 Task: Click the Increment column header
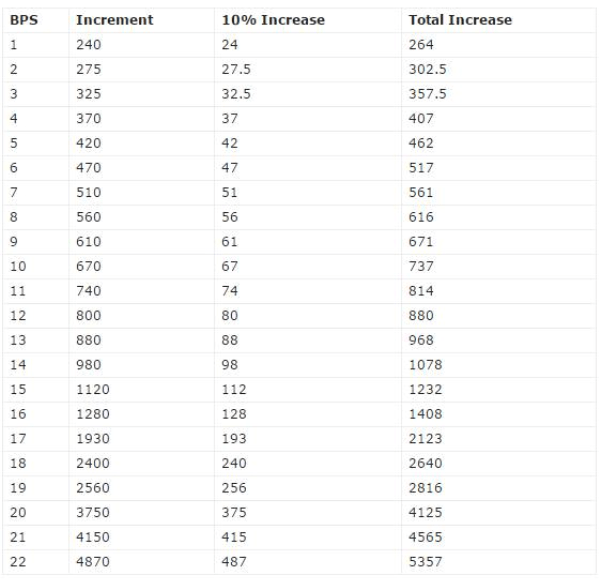pyautogui.click(x=115, y=20)
